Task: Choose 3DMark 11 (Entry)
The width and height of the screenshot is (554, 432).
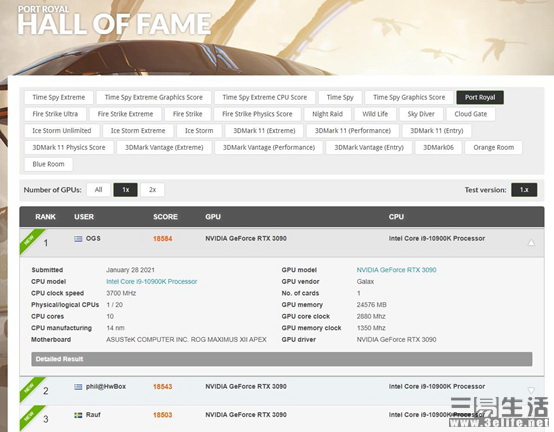Action: [x=437, y=131]
